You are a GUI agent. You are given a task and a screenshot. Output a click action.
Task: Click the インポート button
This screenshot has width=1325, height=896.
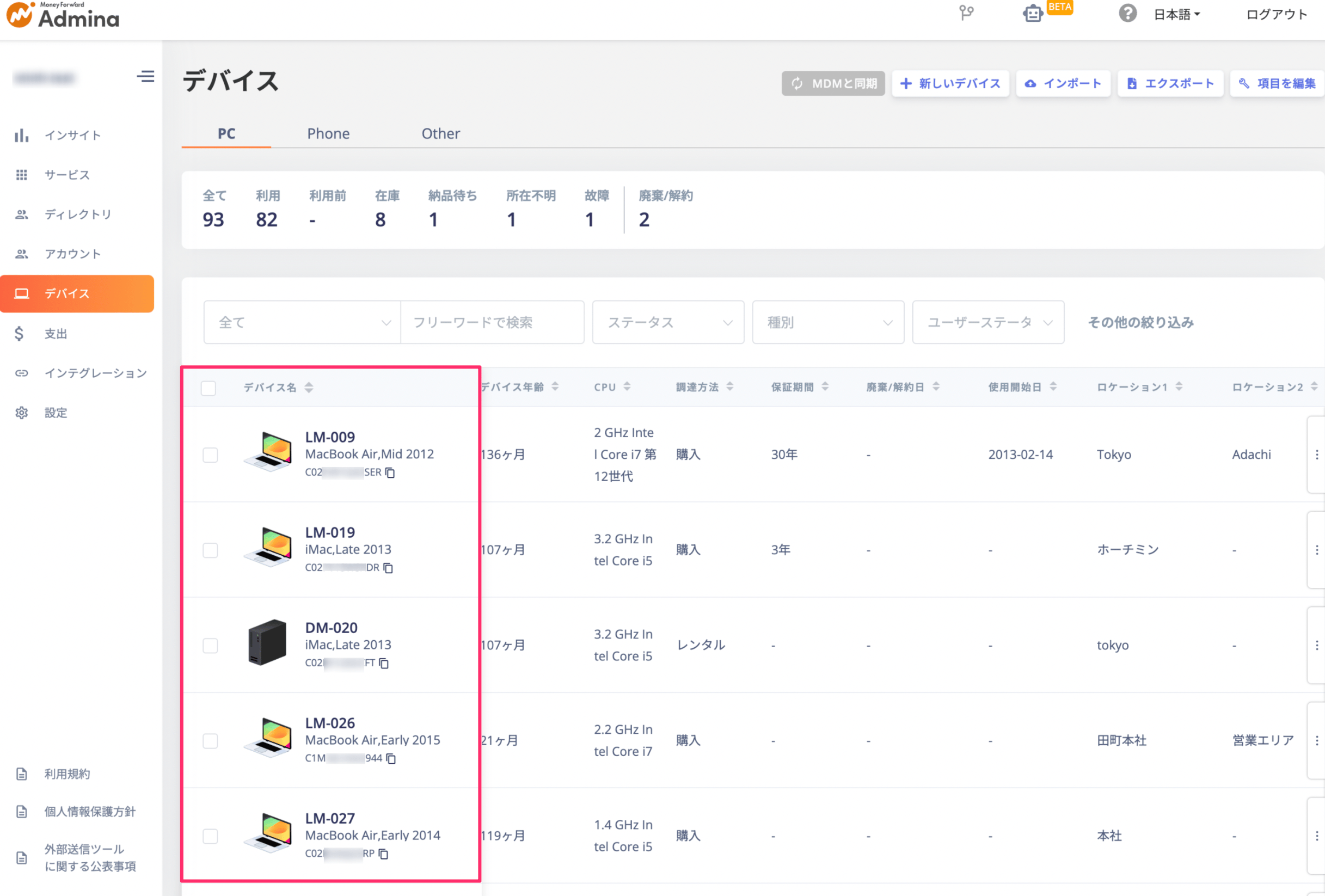[1063, 83]
